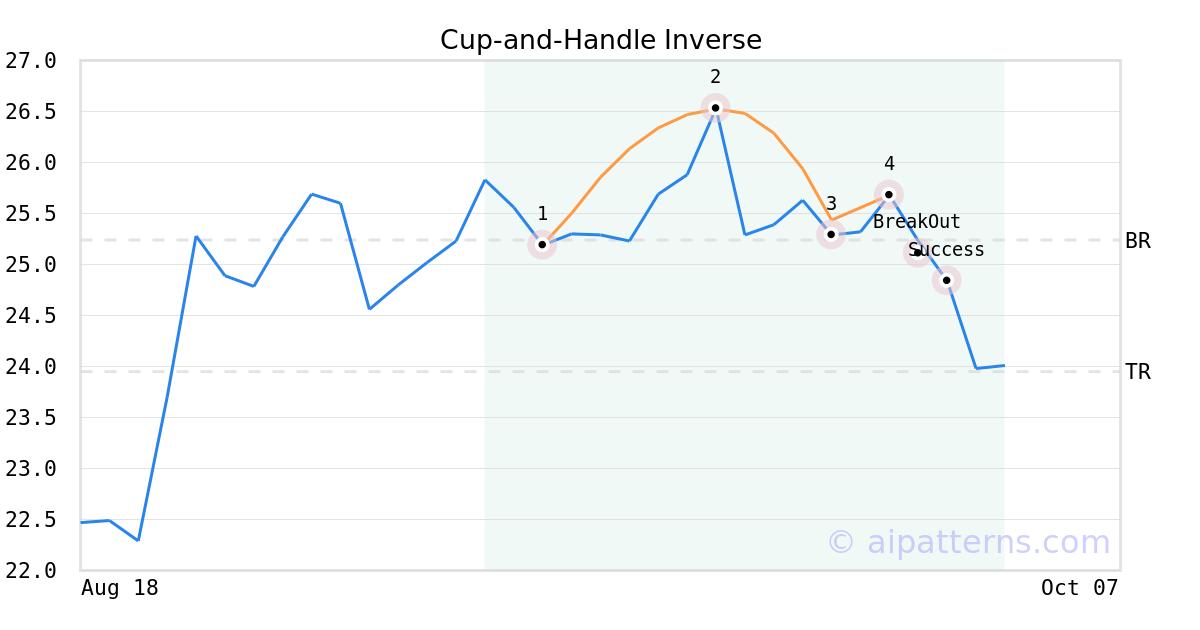
Task: Click marker 4 at handle top
Action: pos(889,194)
